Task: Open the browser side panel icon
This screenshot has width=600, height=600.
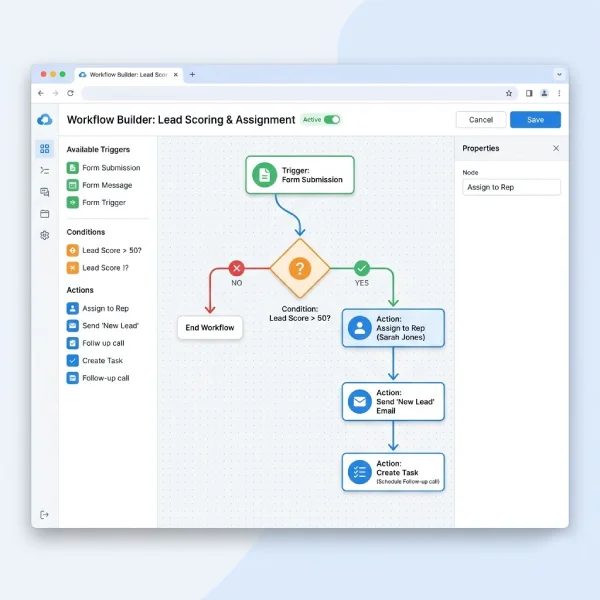Action: (529, 93)
